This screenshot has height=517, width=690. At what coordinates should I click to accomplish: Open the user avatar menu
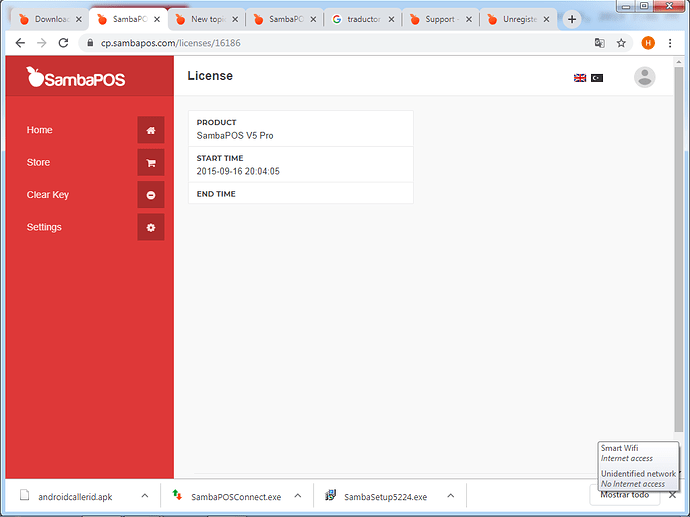coord(645,77)
